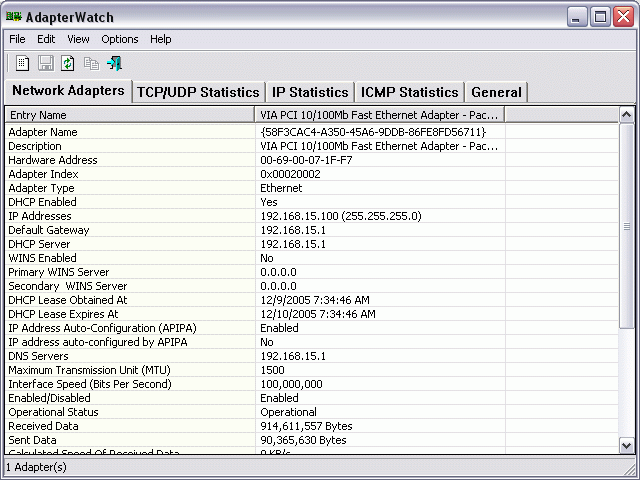
Task: Select the DHCP Lease Obtained At row
Action: [x=312, y=300]
